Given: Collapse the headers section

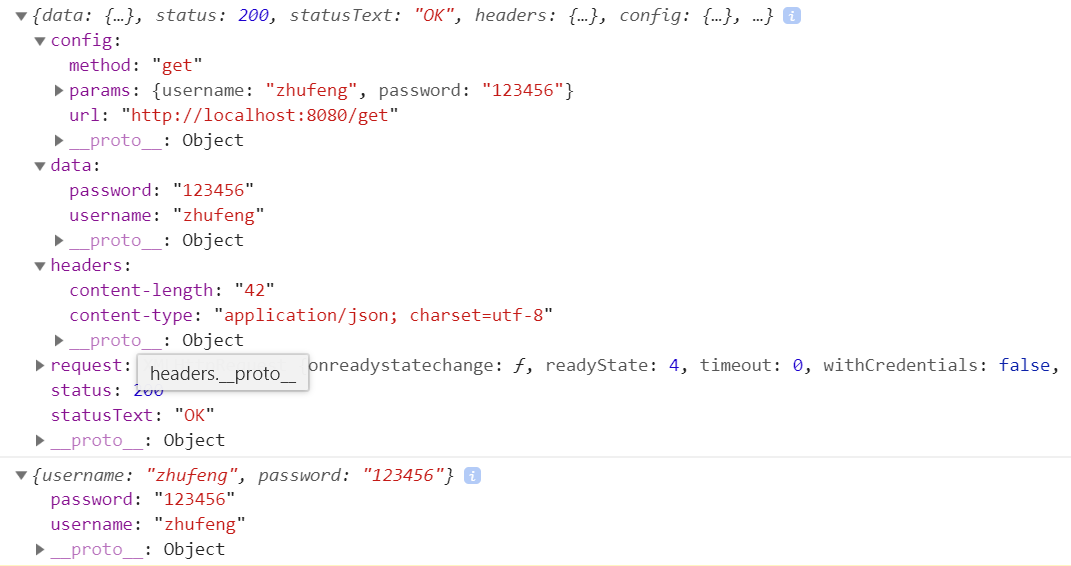Looking at the screenshot, I should (40, 266).
